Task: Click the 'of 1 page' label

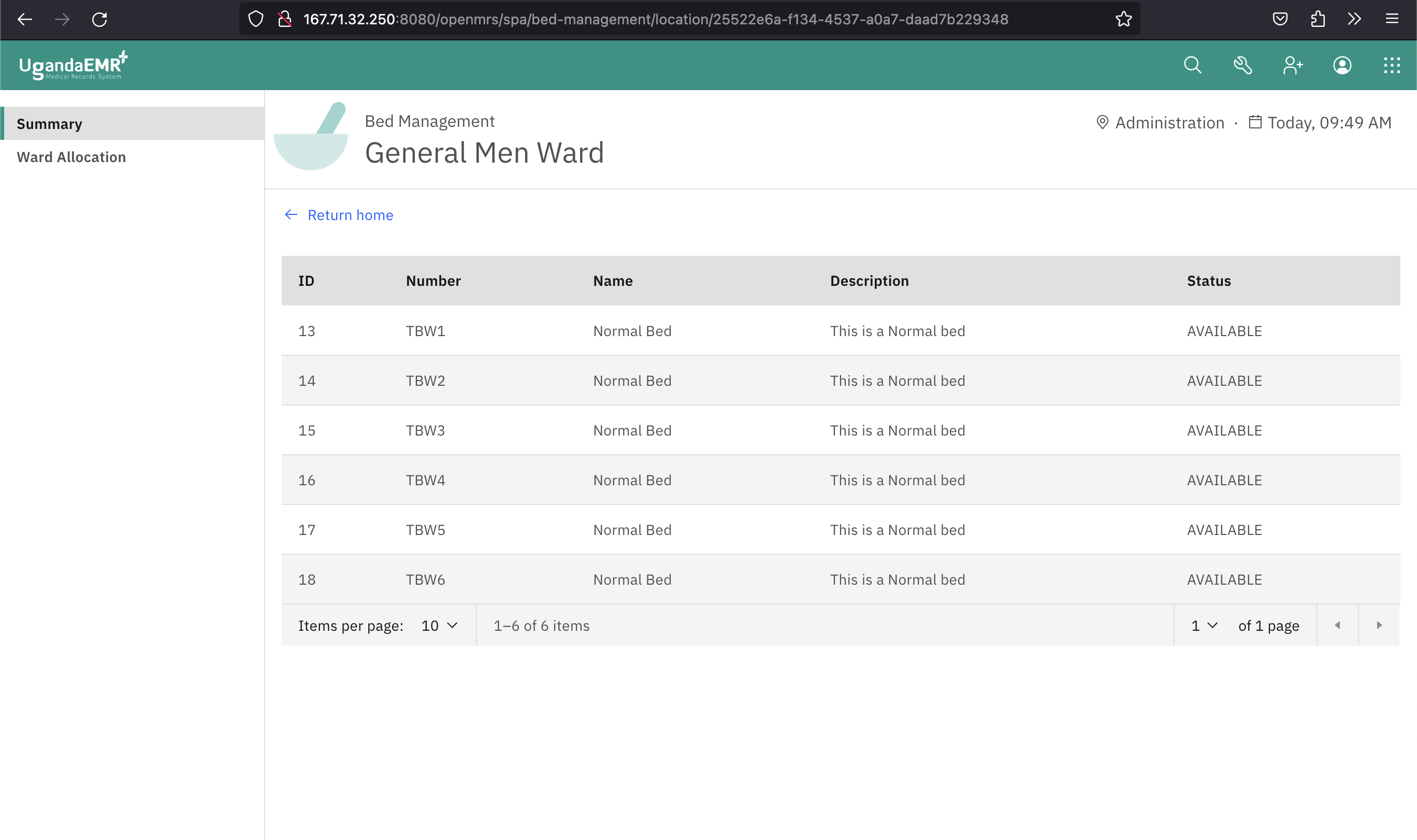Action: (1269, 626)
